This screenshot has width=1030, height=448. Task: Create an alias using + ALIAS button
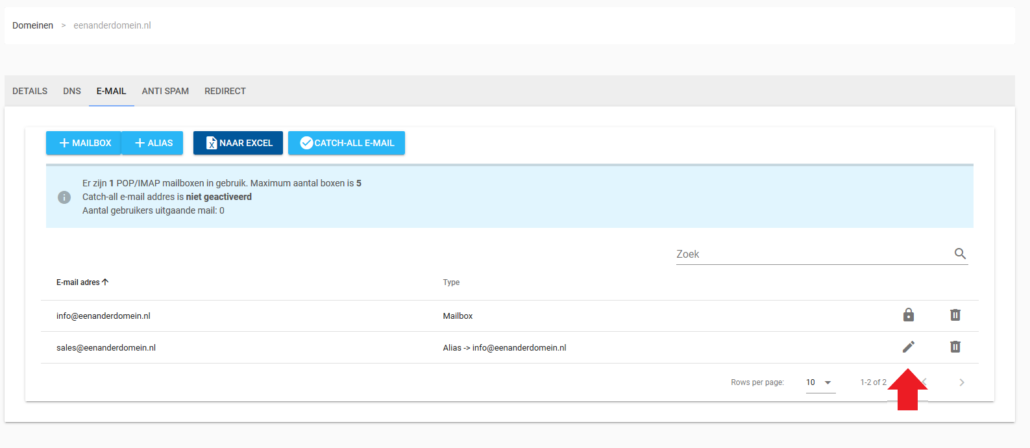tap(153, 143)
